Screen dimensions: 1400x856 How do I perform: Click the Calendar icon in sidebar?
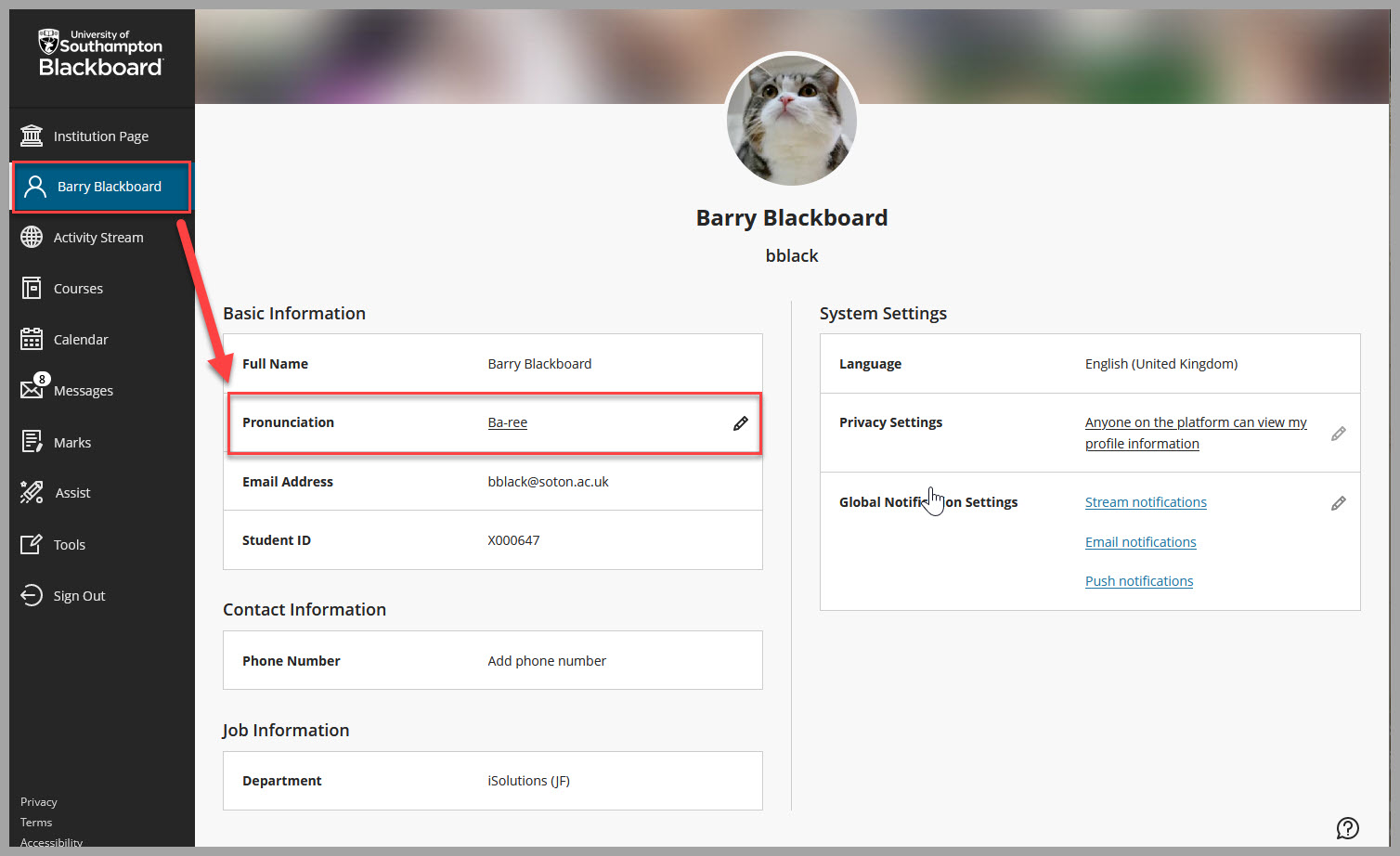pos(32,340)
